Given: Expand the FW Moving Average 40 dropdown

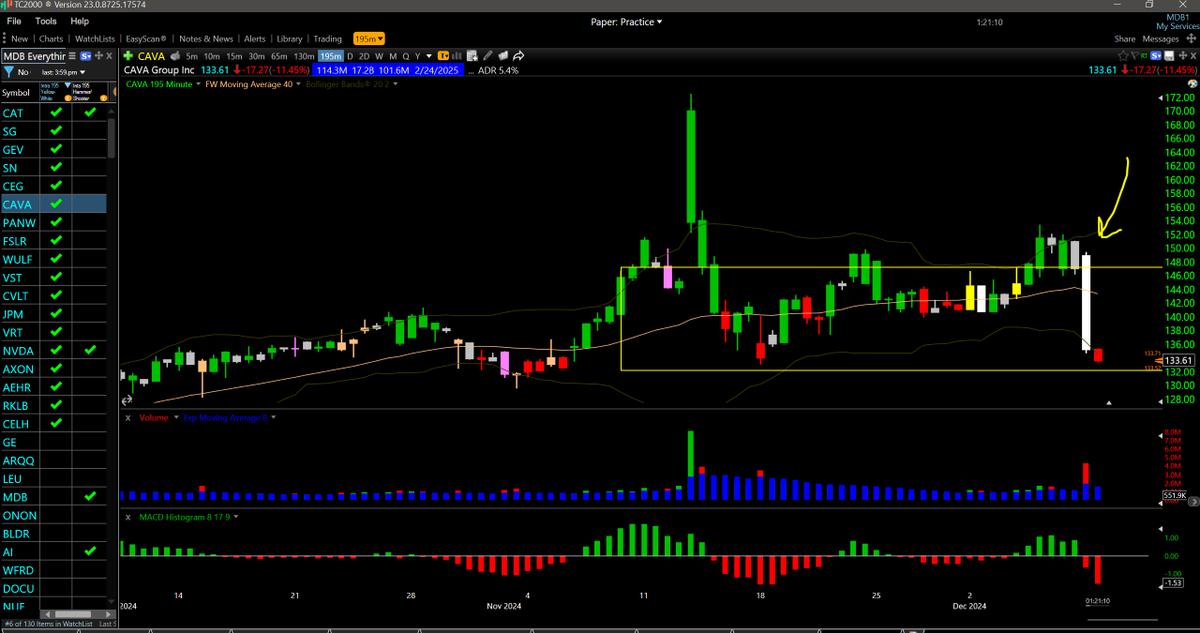Looking at the screenshot, I should coord(298,84).
